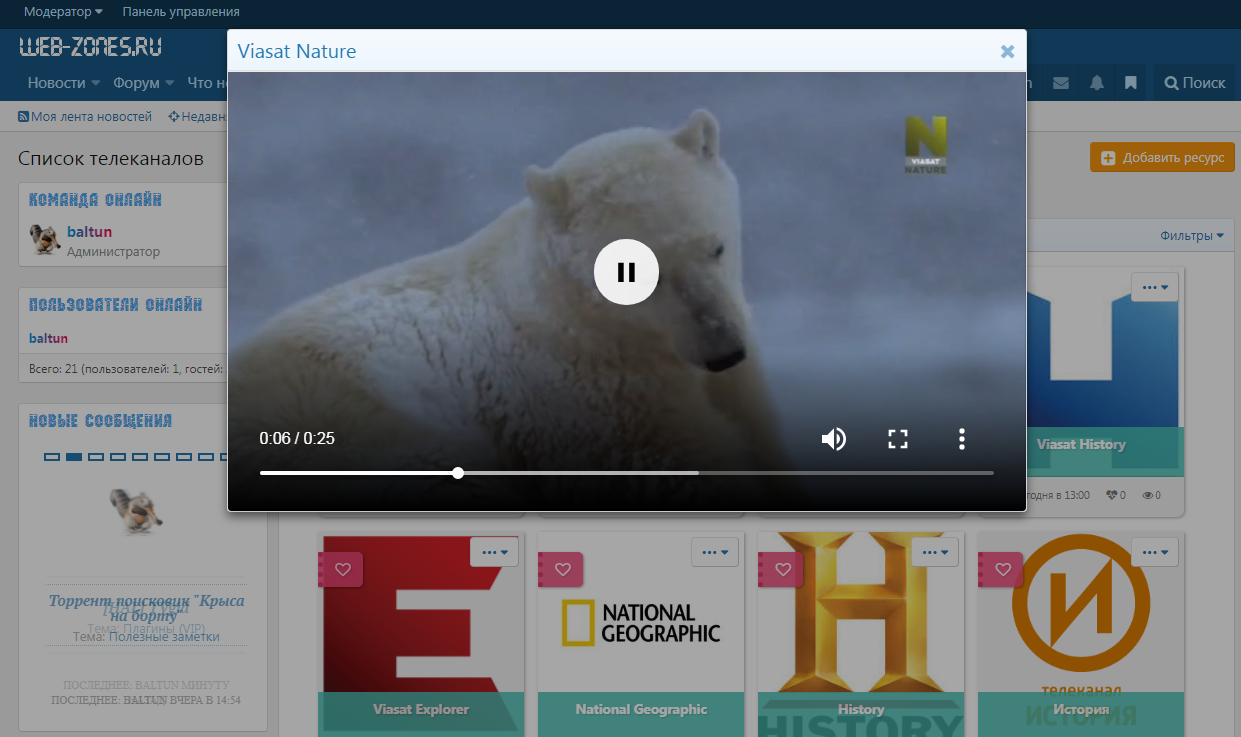Open the envelope messages icon
Image resolution: width=1241 pixels, height=737 pixels.
1061,83
